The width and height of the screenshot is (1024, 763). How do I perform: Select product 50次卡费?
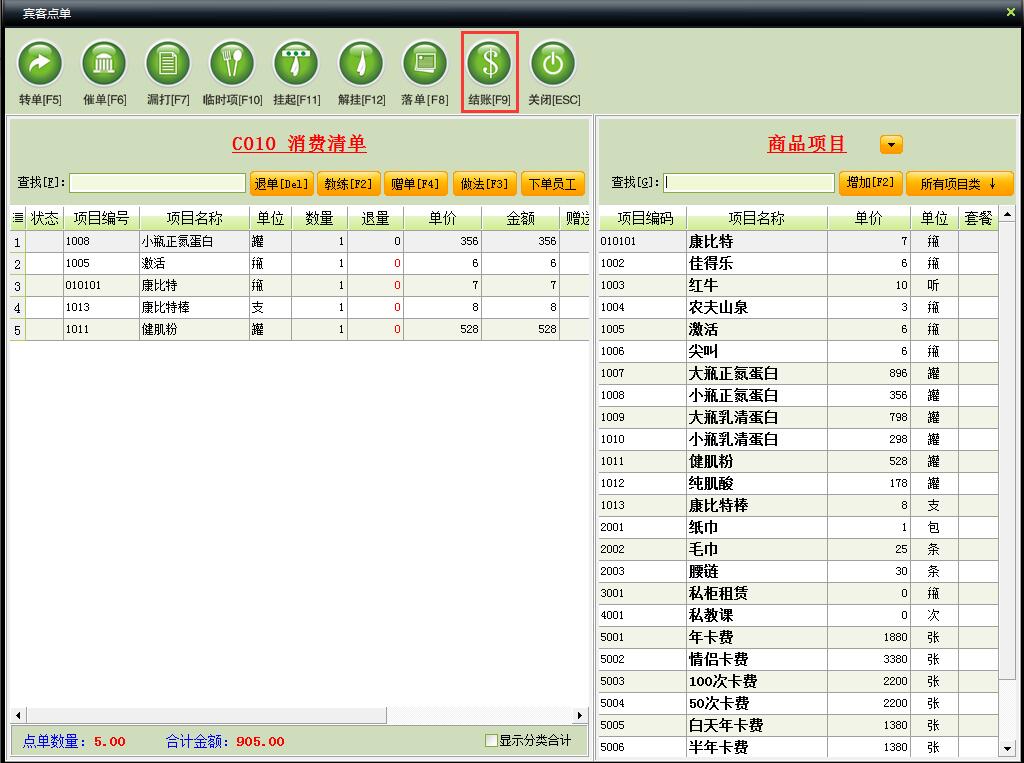798,703
